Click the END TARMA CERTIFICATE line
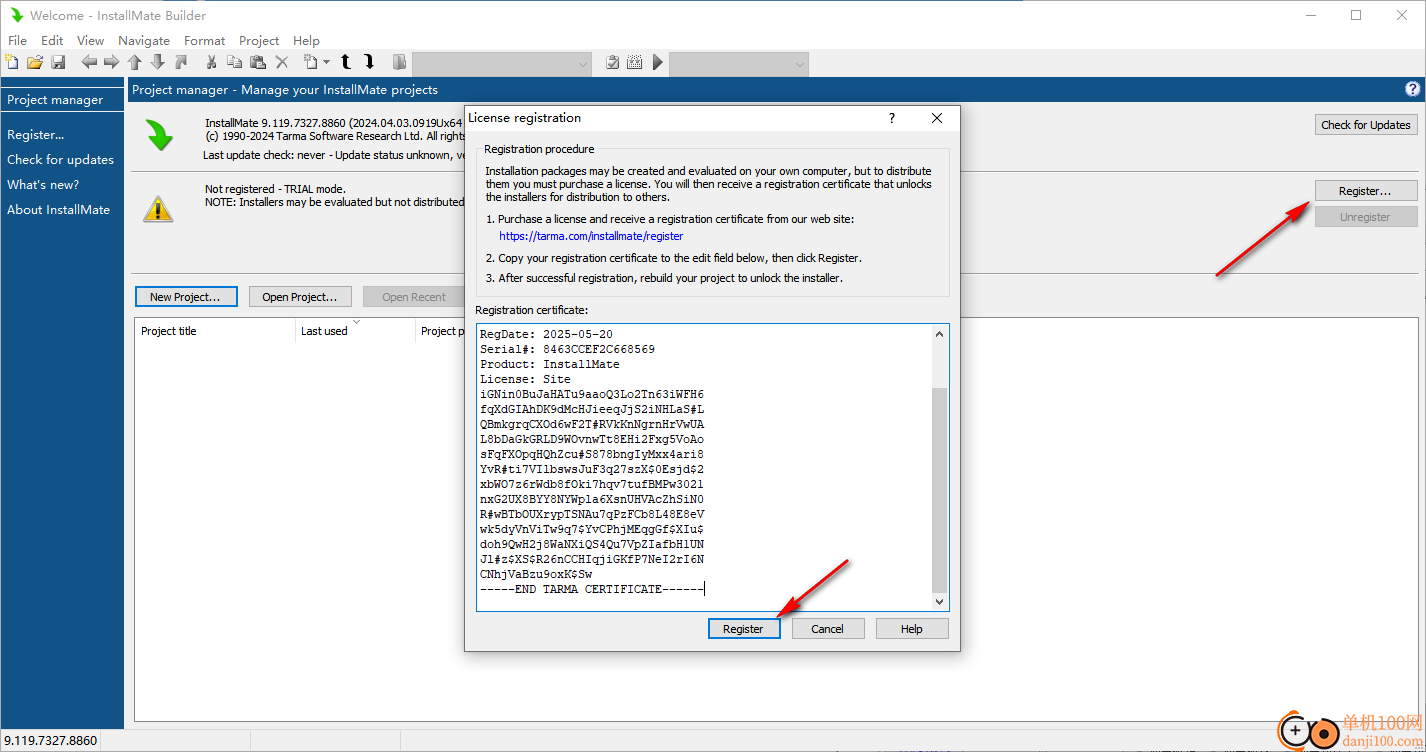1426x752 pixels. 592,589
